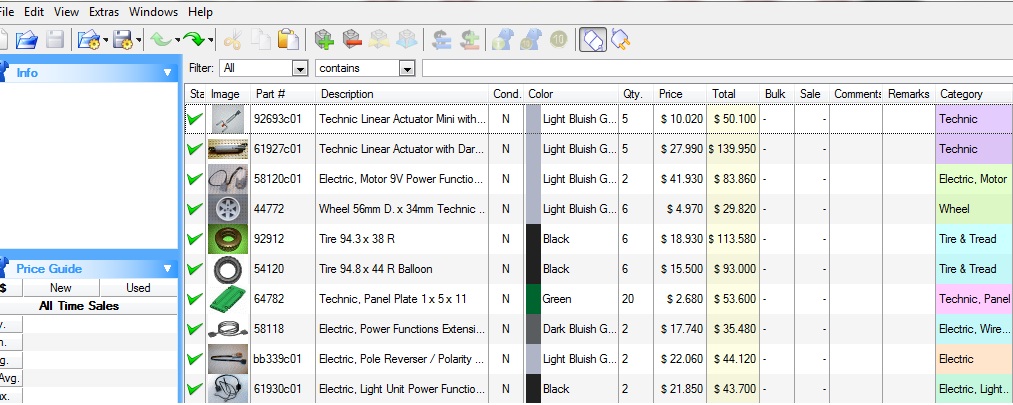Screen dimensions: 1013x405
Task: Click the Cut scissors icon
Action: coord(233,40)
